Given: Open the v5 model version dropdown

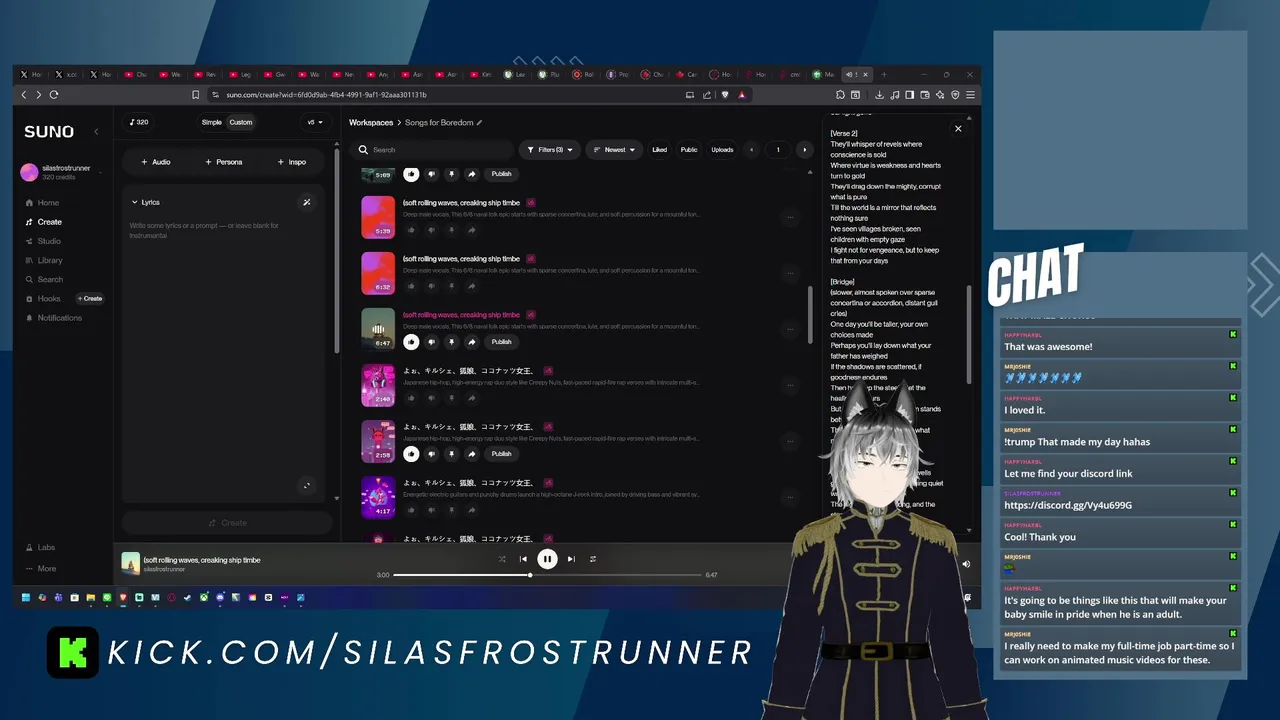Looking at the screenshot, I should (315, 122).
